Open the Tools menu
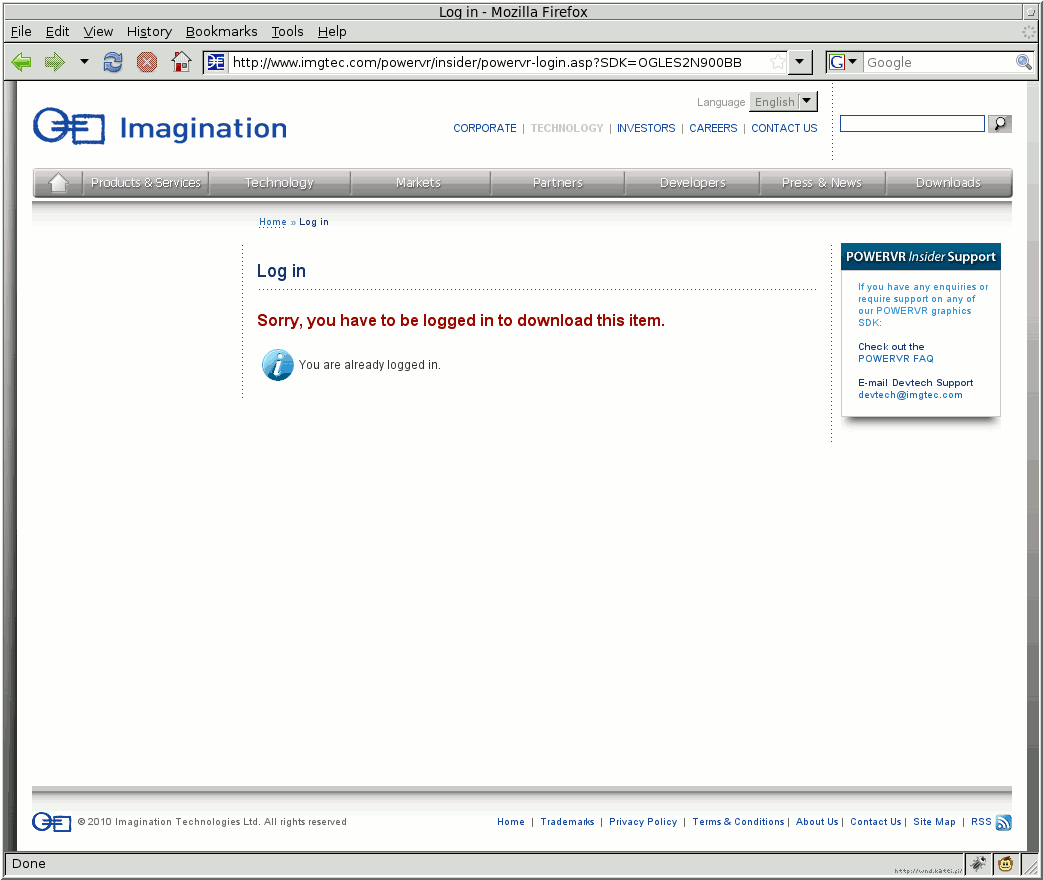Image resolution: width=1043 pixels, height=880 pixels. point(287,32)
